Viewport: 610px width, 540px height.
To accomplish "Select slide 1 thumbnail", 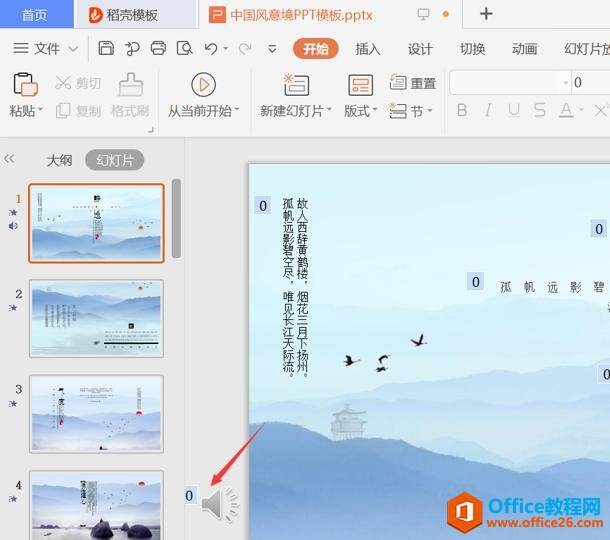I will 96,223.
